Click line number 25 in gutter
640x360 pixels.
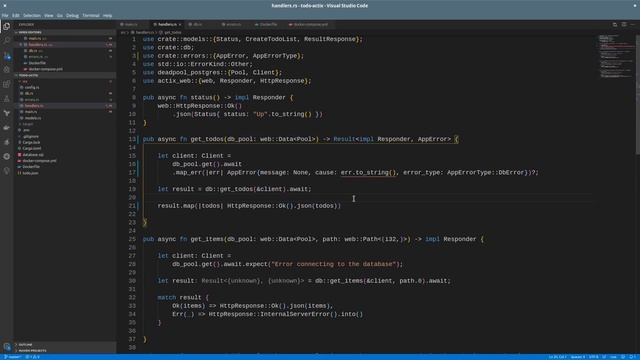tap(132, 239)
